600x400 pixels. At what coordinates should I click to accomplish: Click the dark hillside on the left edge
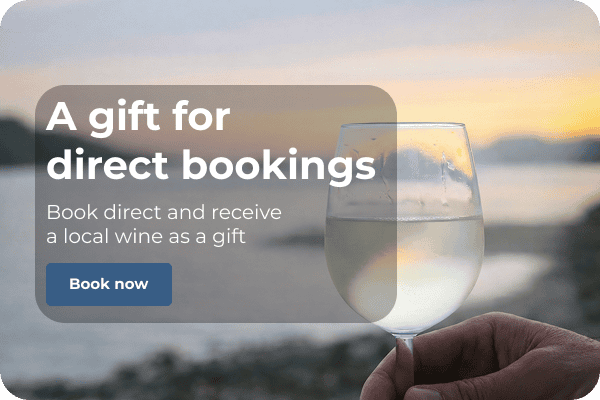click(15, 142)
